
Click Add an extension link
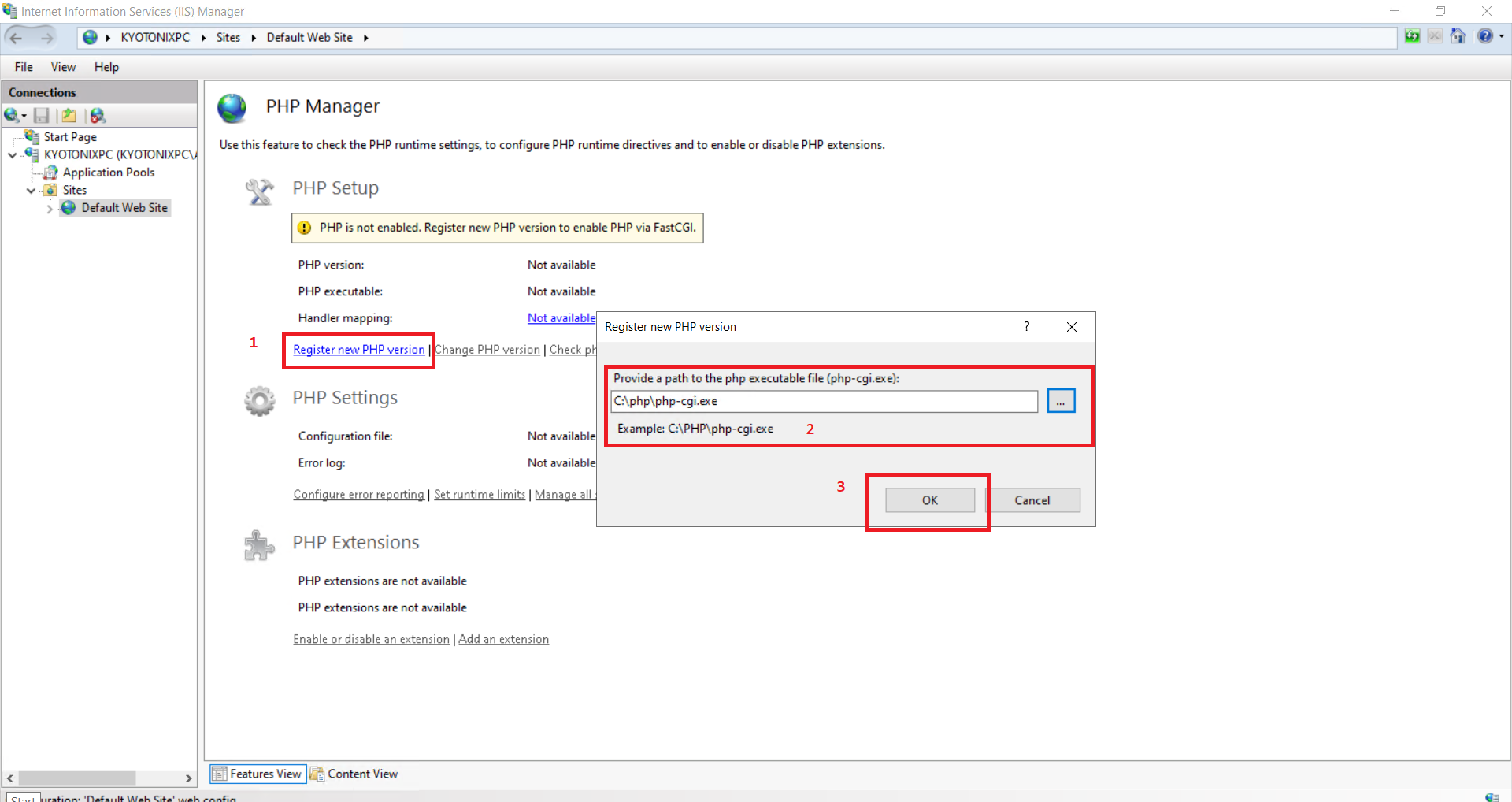pos(504,640)
